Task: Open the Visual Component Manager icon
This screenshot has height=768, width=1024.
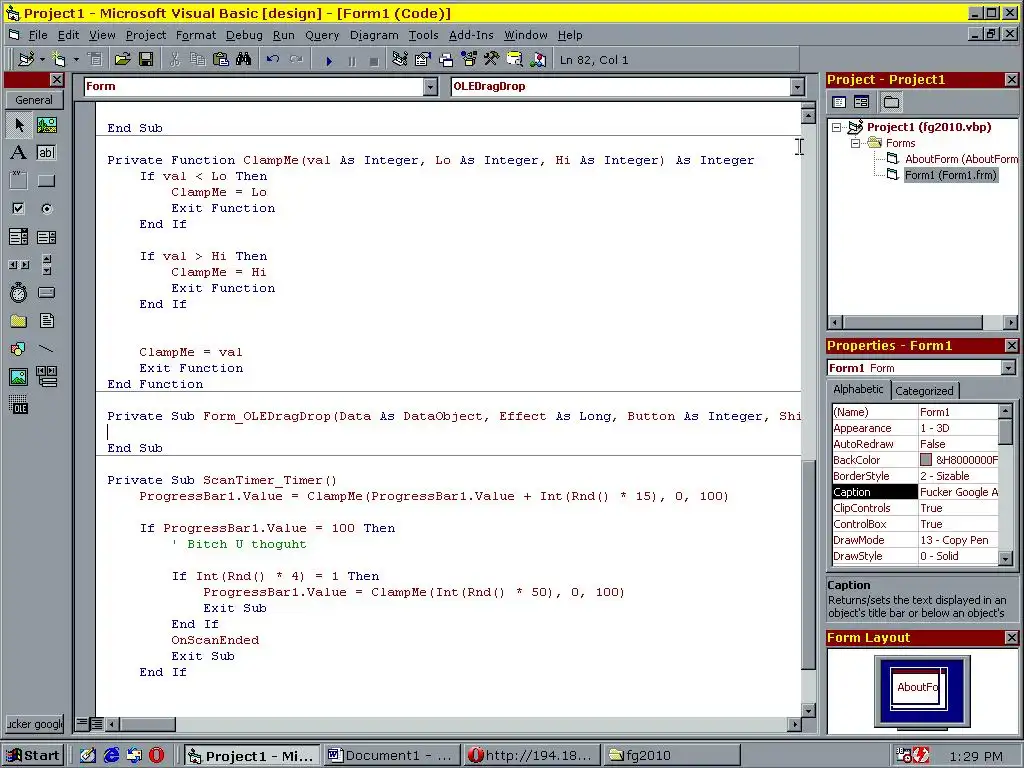Action: [x=537, y=60]
